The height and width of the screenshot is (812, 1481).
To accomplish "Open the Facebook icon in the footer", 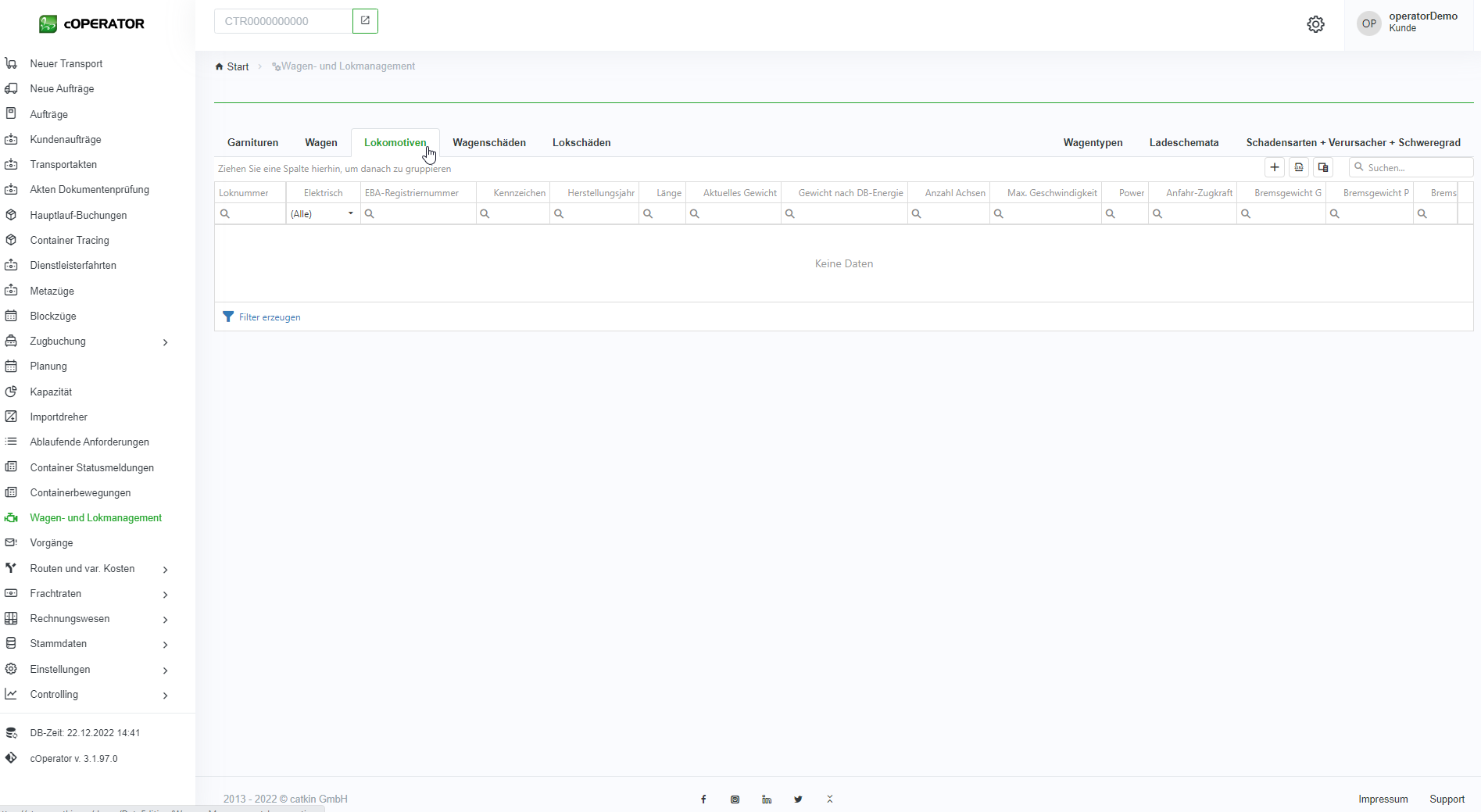I will coord(703,799).
